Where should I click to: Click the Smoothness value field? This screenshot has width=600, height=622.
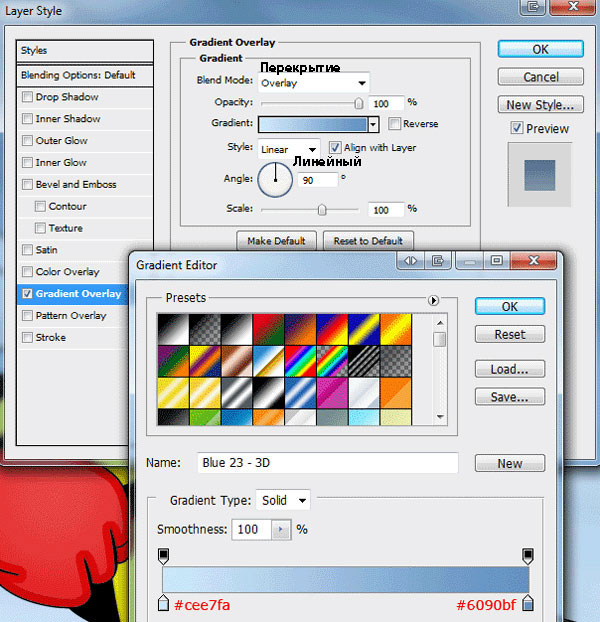click(252, 529)
